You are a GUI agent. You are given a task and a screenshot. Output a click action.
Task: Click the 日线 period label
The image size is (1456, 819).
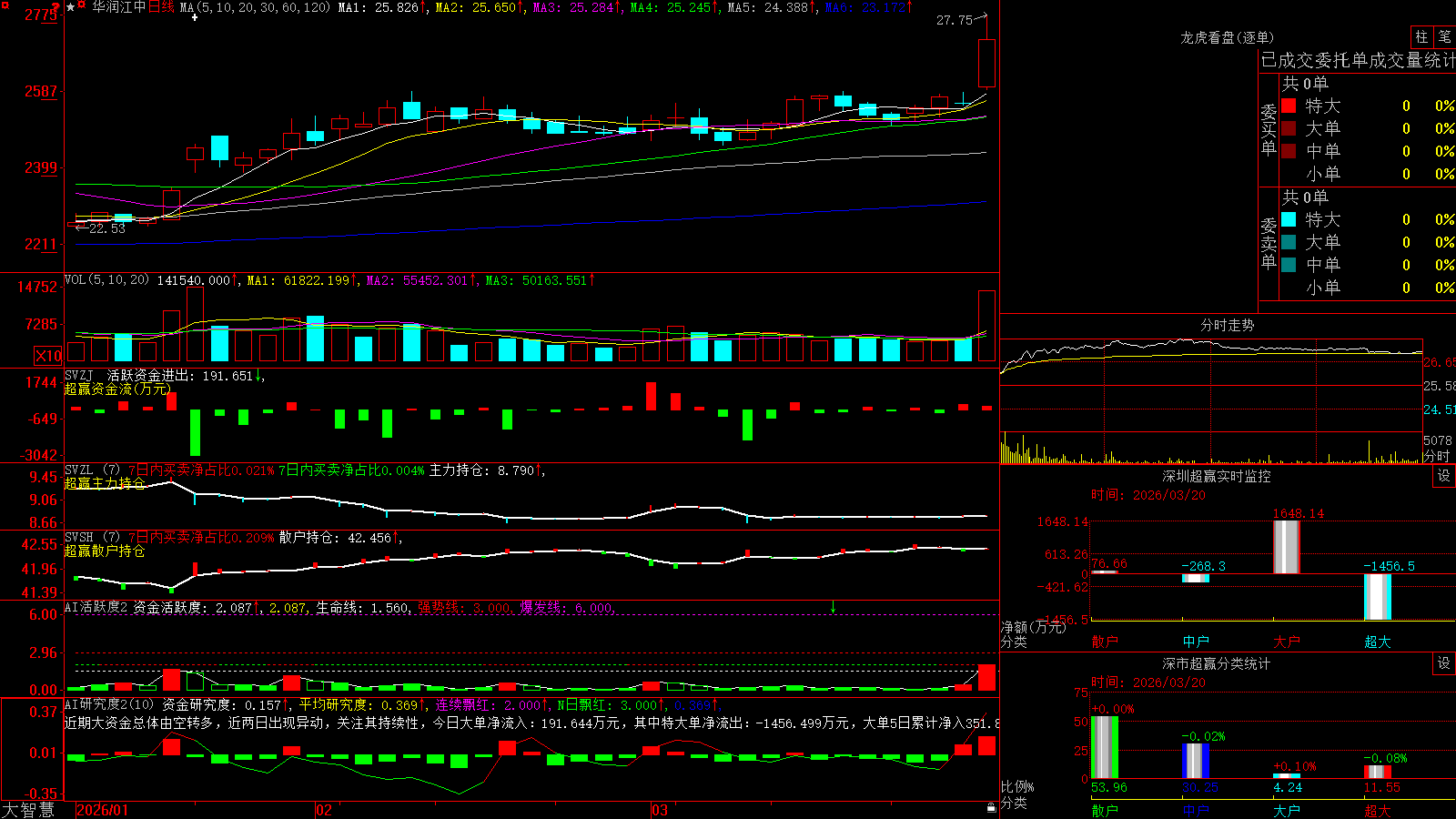(x=161, y=7)
